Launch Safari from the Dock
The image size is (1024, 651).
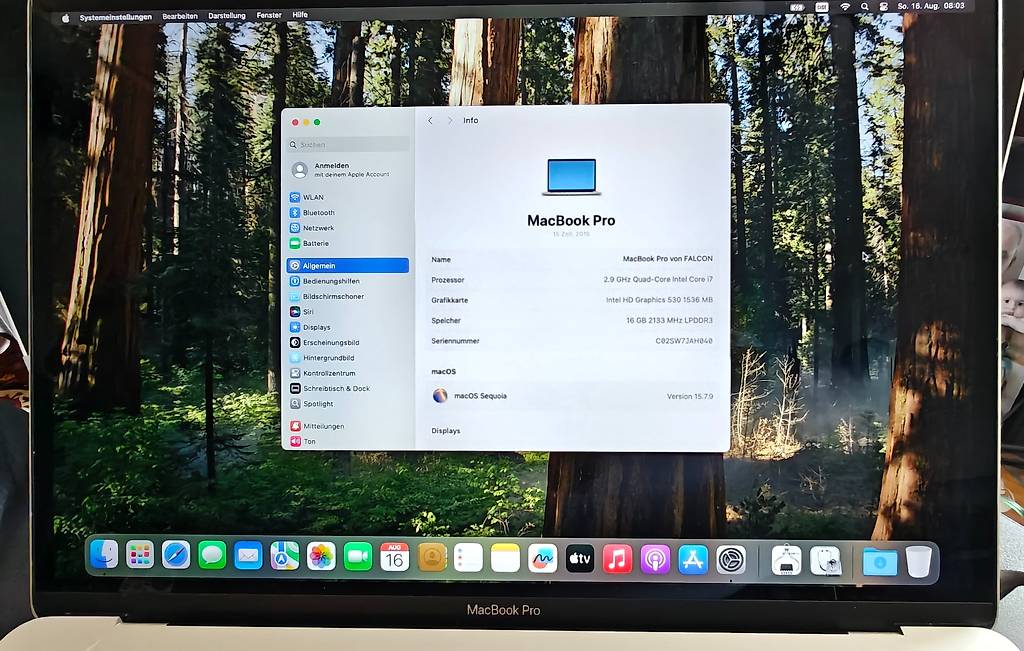tap(176, 556)
